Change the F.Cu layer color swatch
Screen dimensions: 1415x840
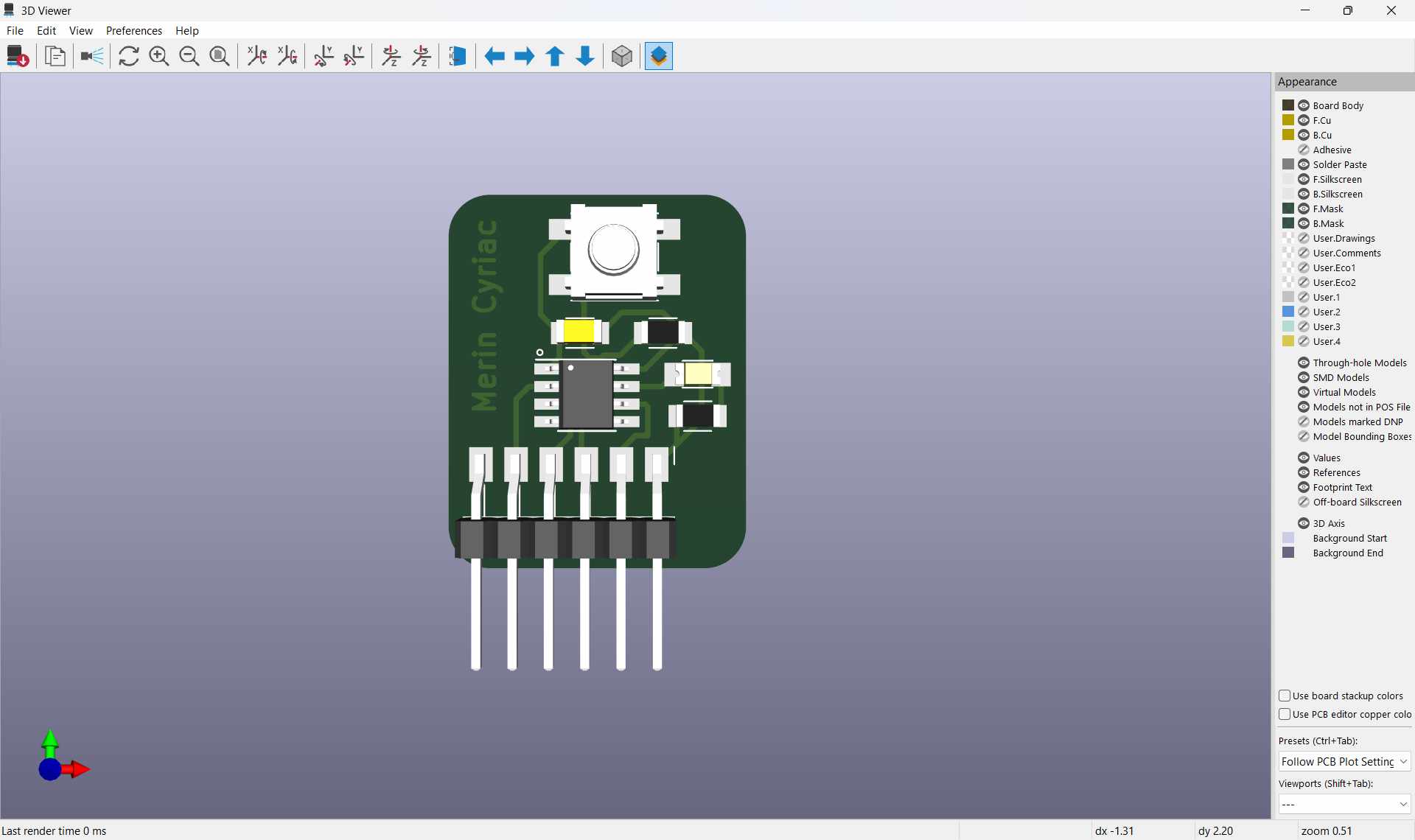tap(1288, 119)
